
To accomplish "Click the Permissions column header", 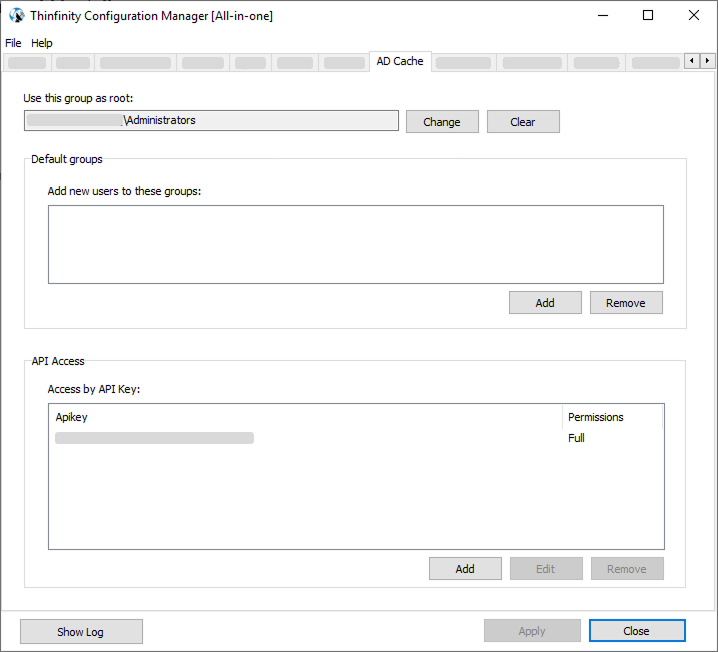I will [x=613, y=417].
